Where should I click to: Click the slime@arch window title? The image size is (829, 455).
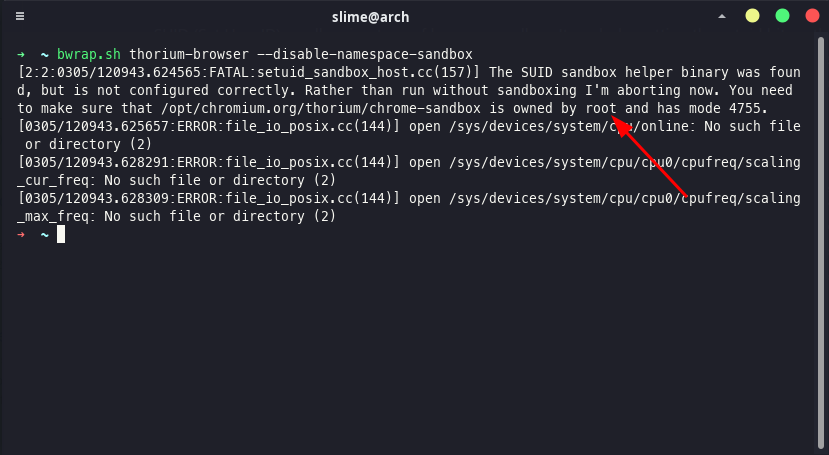[370, 17]
